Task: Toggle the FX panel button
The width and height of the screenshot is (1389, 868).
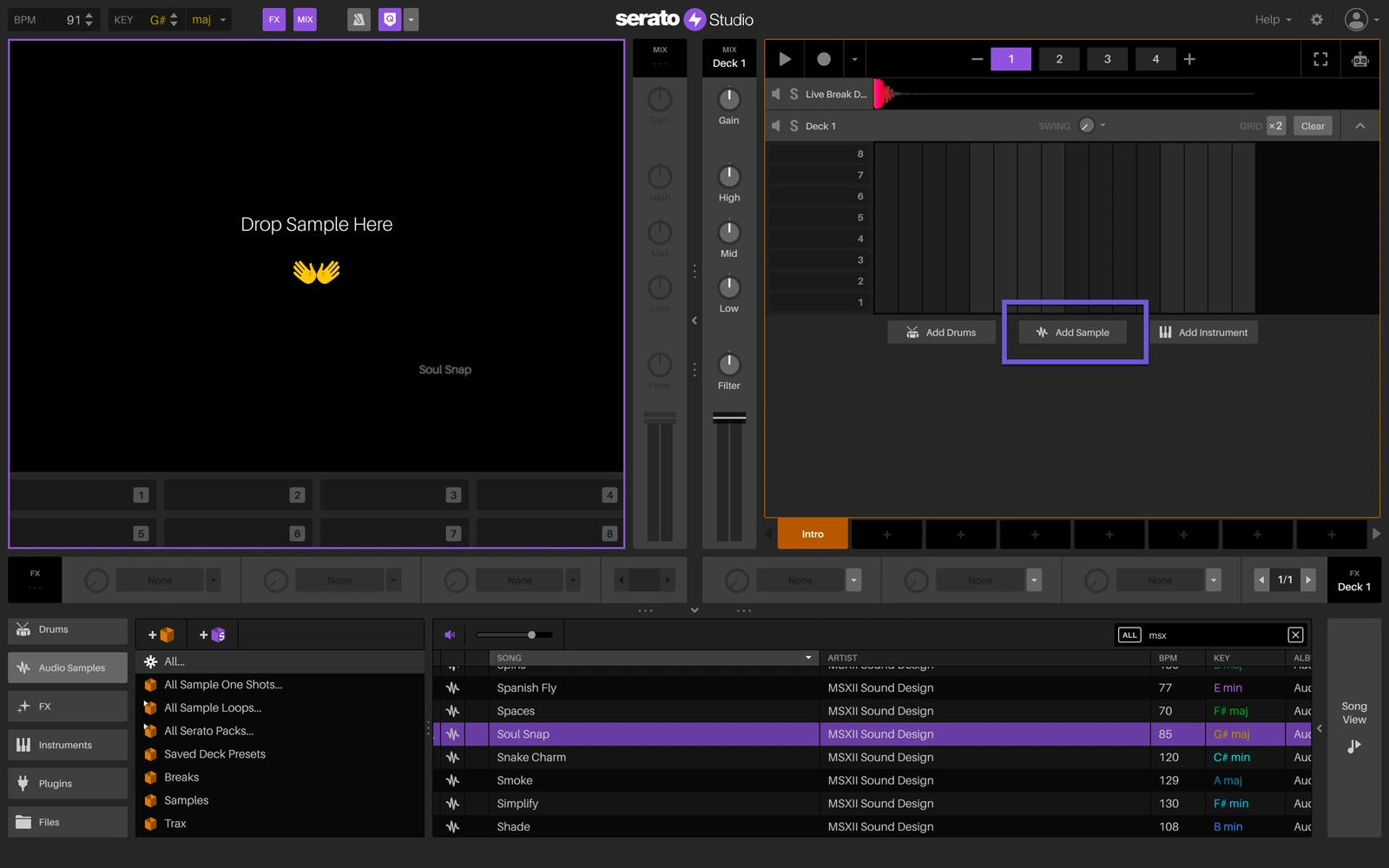Action: (273, 19)
